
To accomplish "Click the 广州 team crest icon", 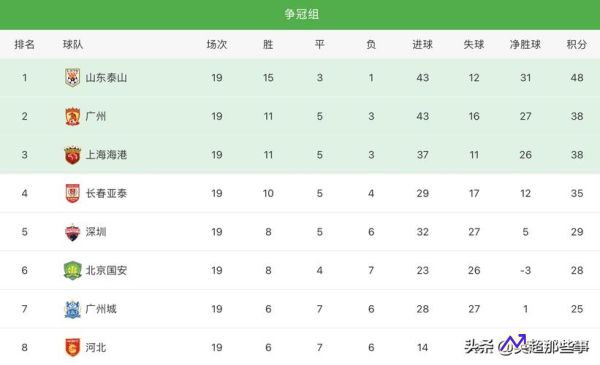I will pos(72,116).
